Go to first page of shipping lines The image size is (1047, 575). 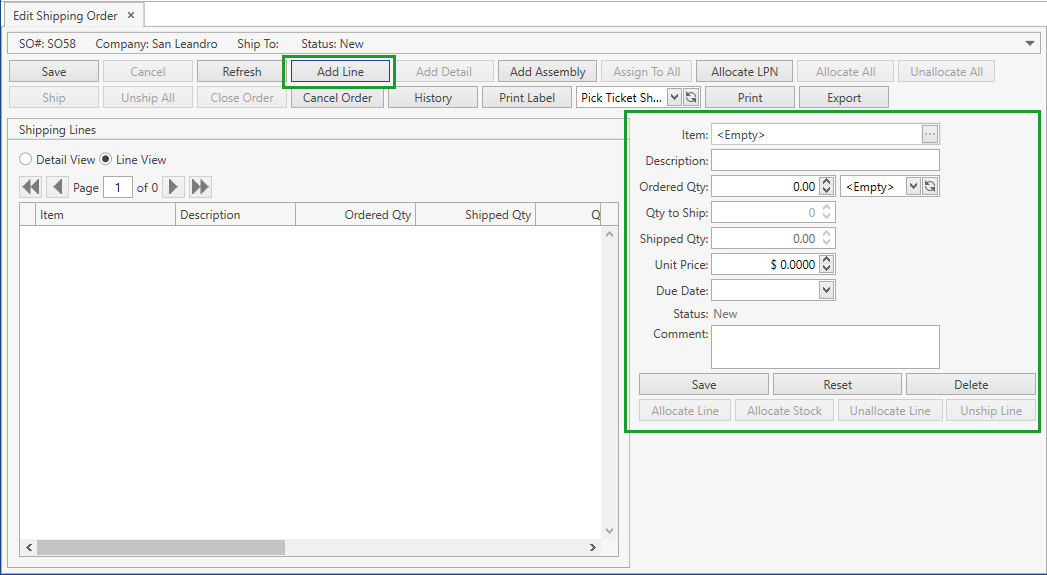(31, 187)
